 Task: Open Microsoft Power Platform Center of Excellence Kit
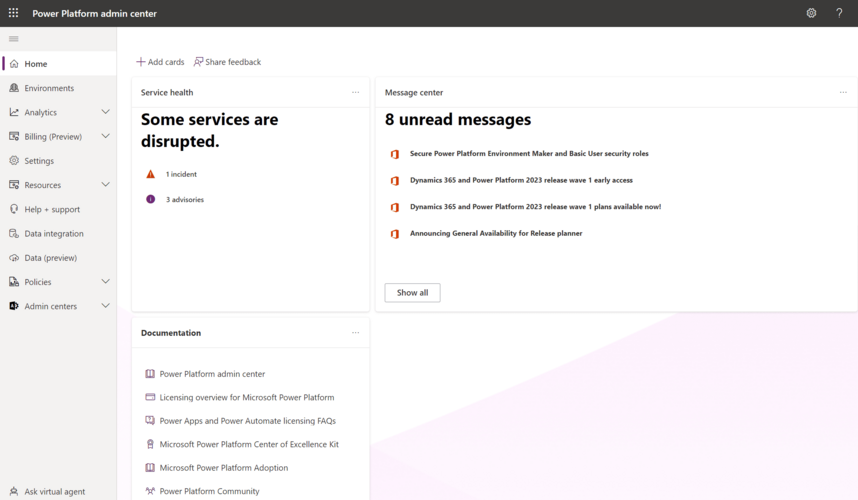[x=249, y=444]
